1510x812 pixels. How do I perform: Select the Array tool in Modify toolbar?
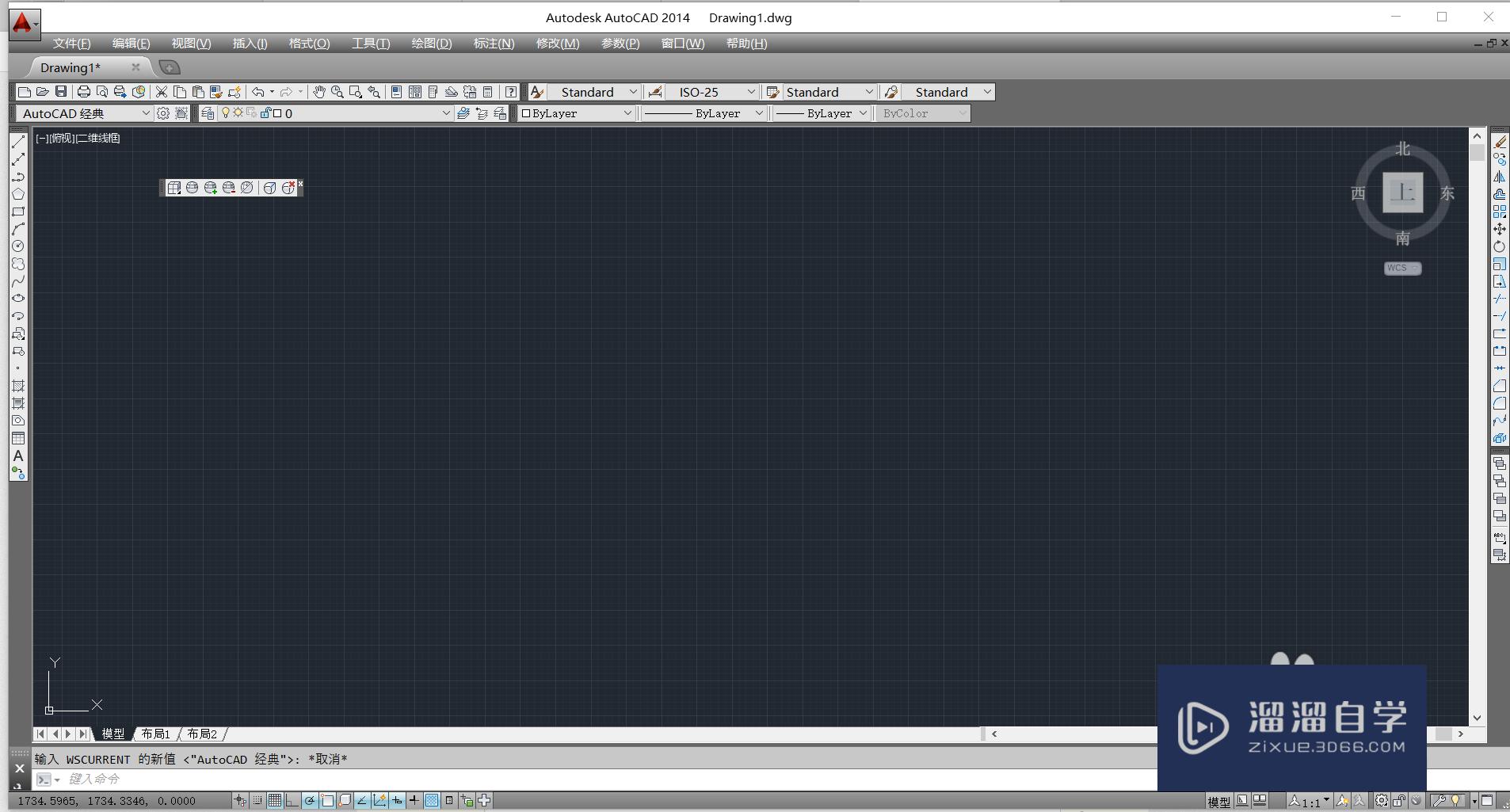1500,212
